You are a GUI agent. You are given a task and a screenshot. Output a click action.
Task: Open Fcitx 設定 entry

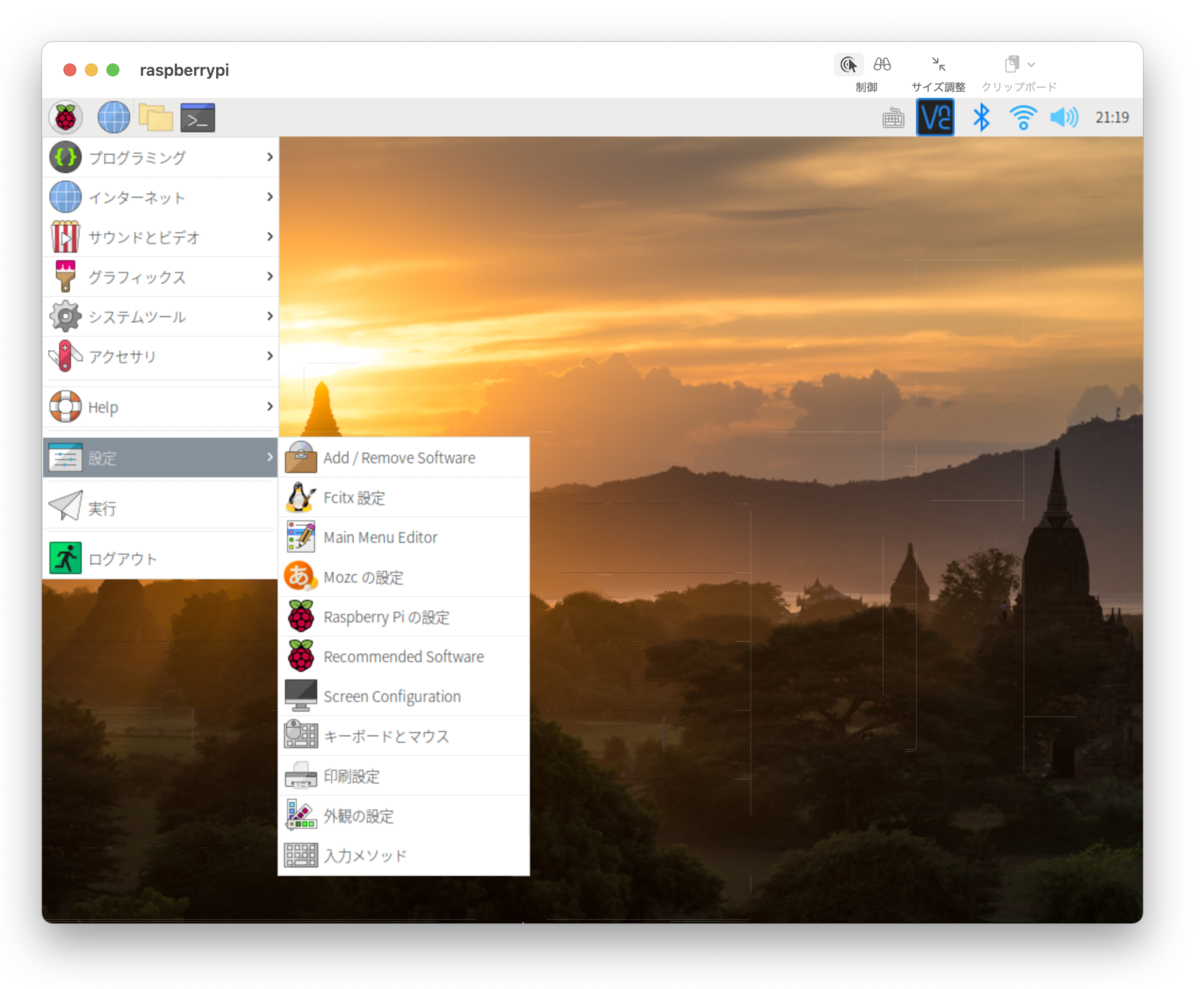pos(404,497)
